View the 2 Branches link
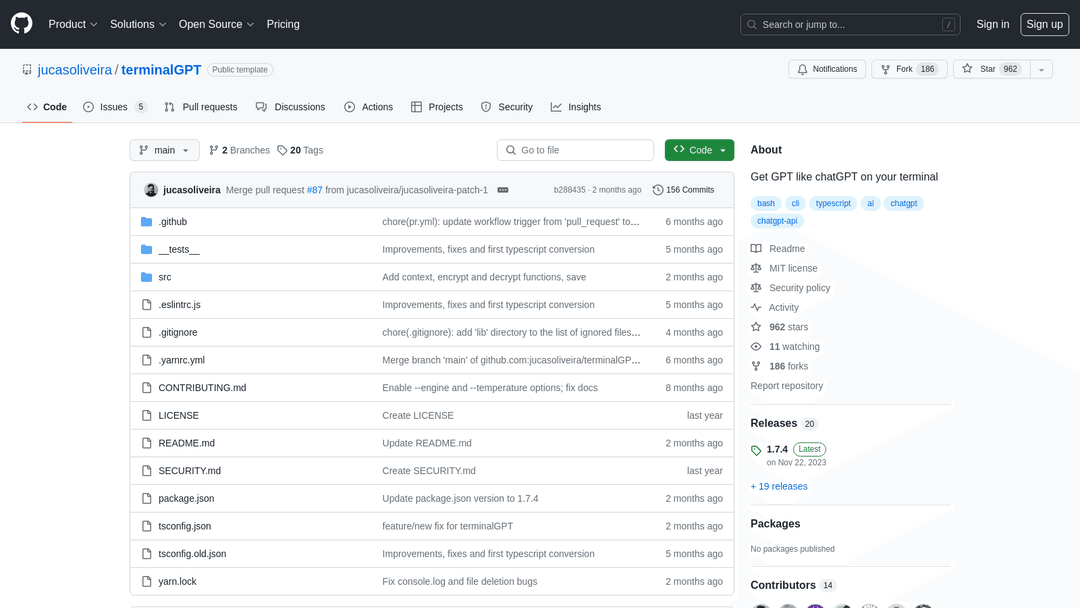 tap(239, 150)
